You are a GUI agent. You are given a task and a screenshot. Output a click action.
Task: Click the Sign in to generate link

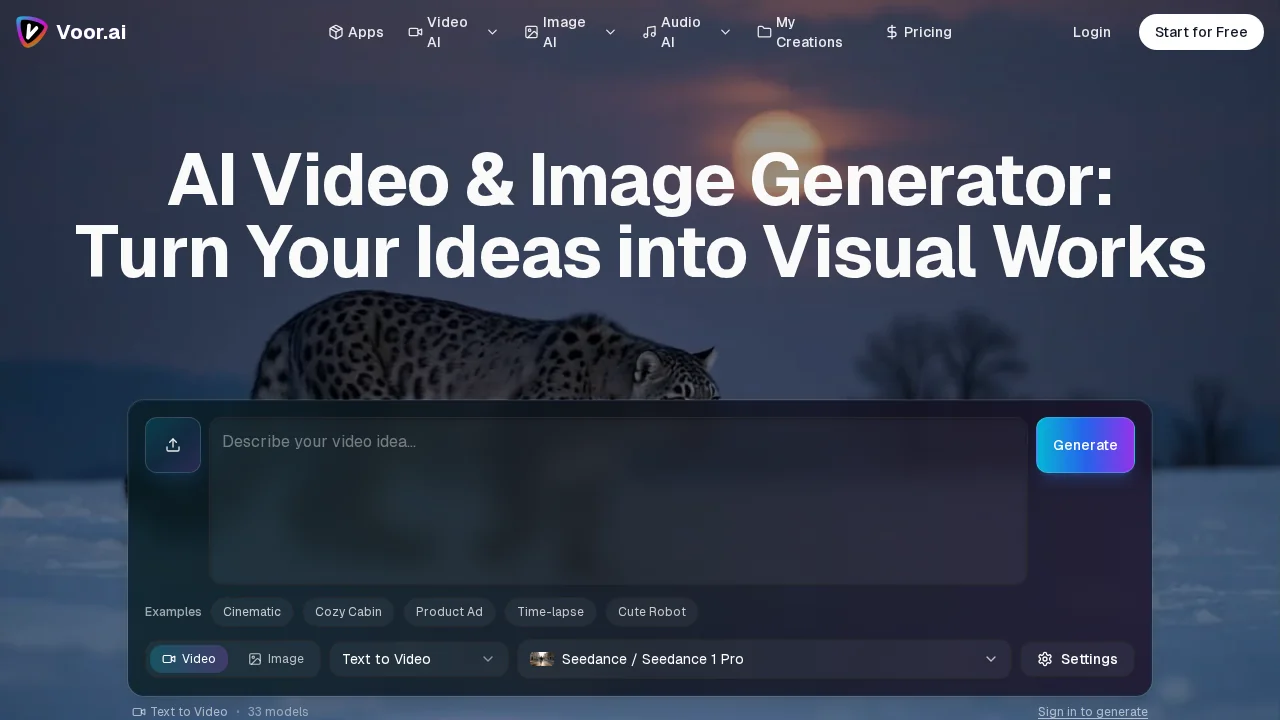coord(1093,711)
